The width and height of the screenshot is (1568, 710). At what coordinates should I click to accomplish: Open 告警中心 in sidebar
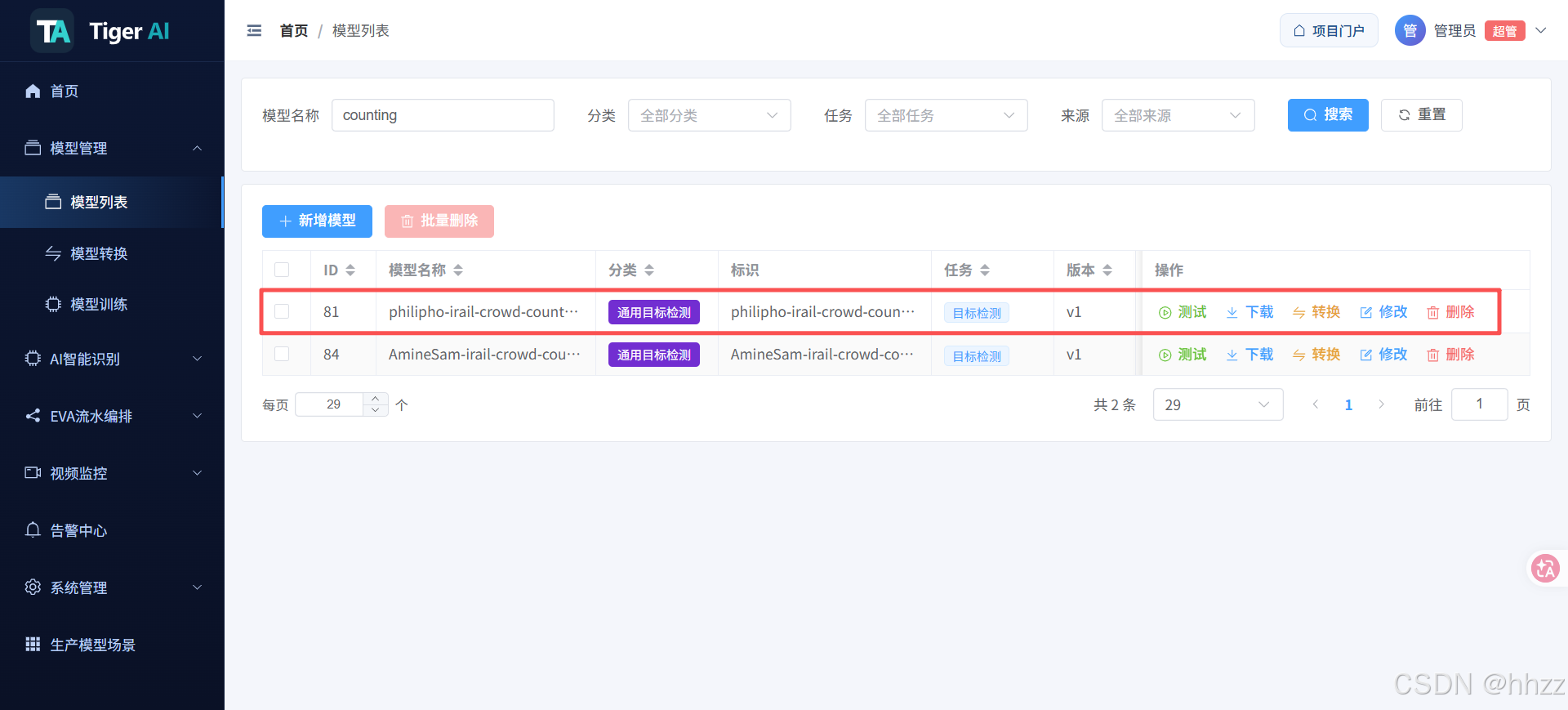coord(112,530)
